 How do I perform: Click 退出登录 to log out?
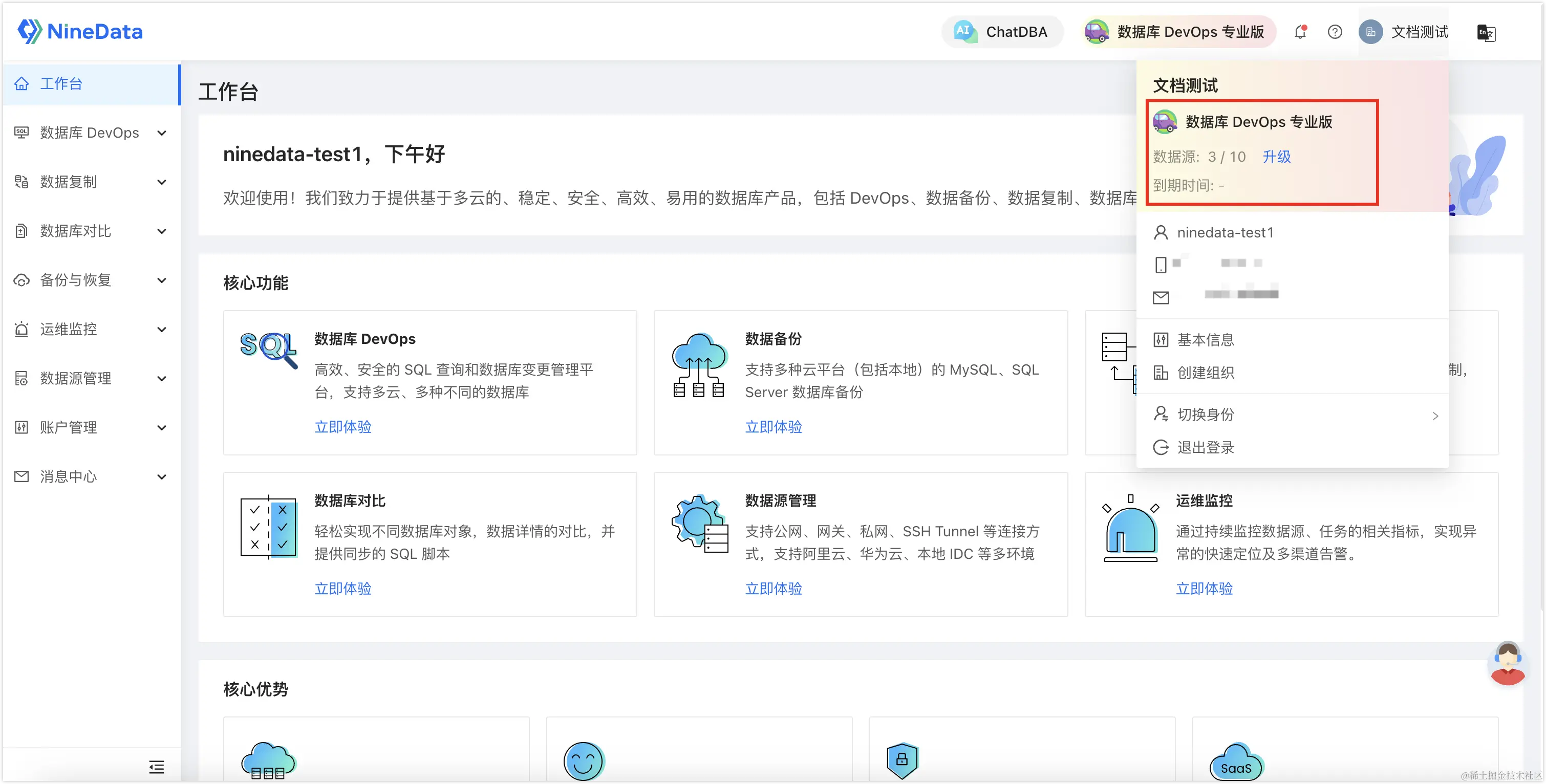coord(1205,447)
